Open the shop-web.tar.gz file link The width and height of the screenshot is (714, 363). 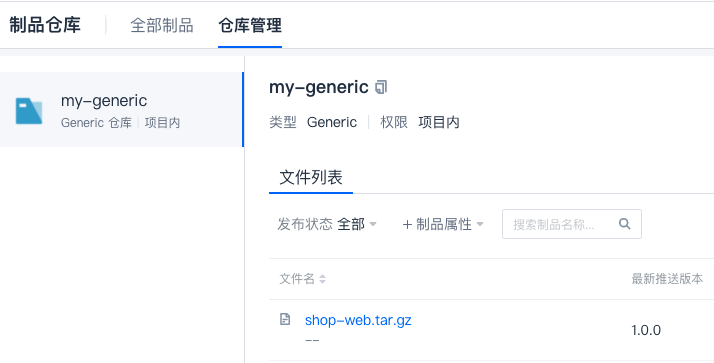358,320
